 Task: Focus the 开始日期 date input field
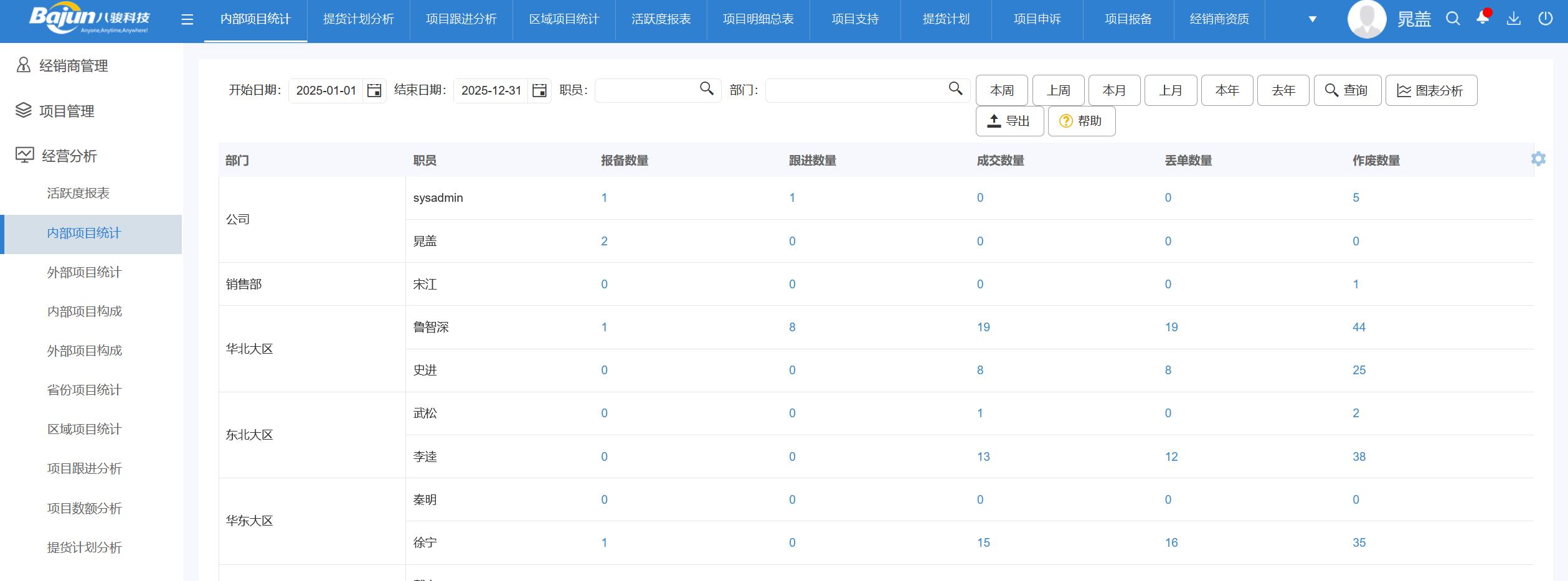(x=326, y=91)
